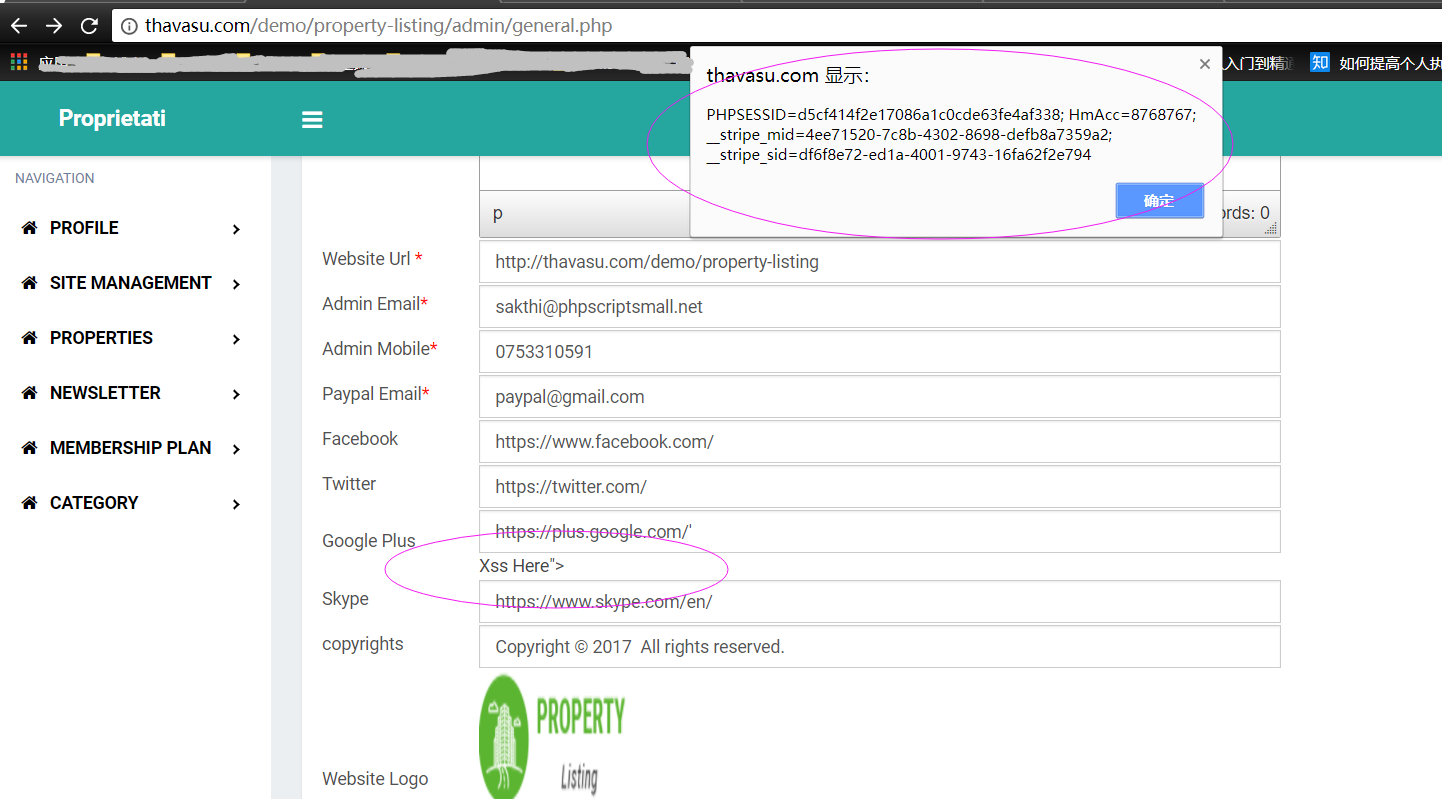Click the 'thavasu.com 显示:' alert title

(x=788, y=75)
